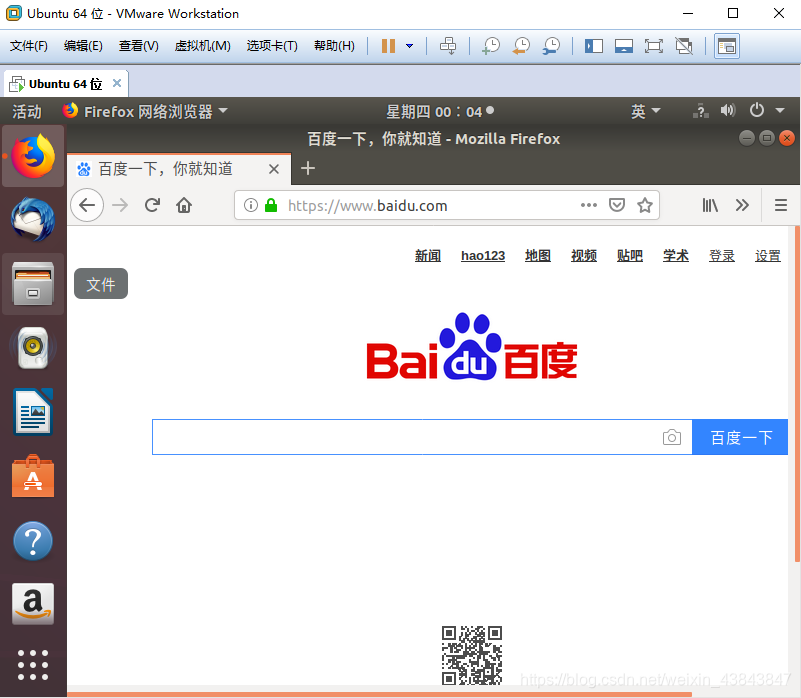Open the Files manager in the dock
This screenshot has height=698, width=801.
33,284
